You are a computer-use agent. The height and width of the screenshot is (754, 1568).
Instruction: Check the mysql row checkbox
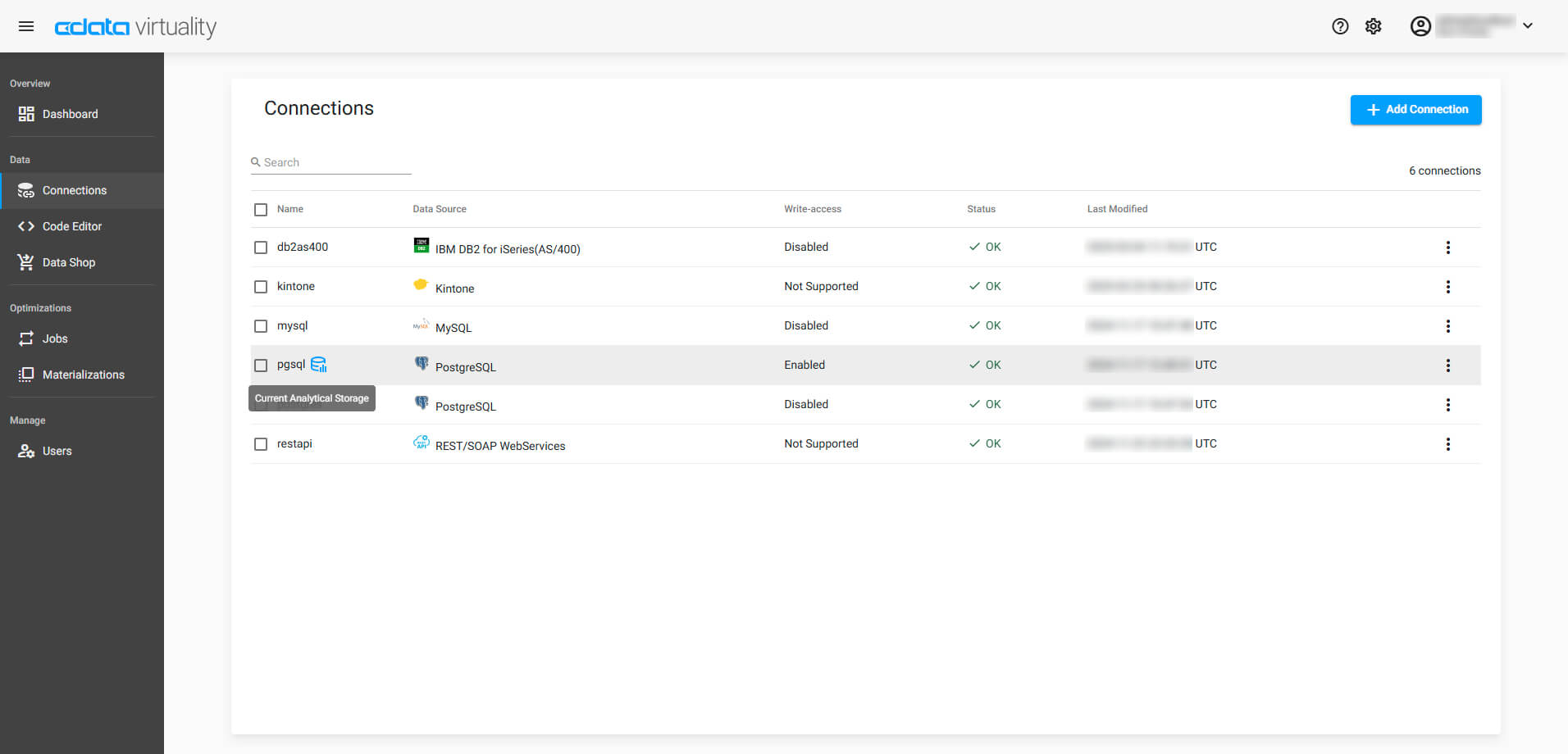[261, 326]
